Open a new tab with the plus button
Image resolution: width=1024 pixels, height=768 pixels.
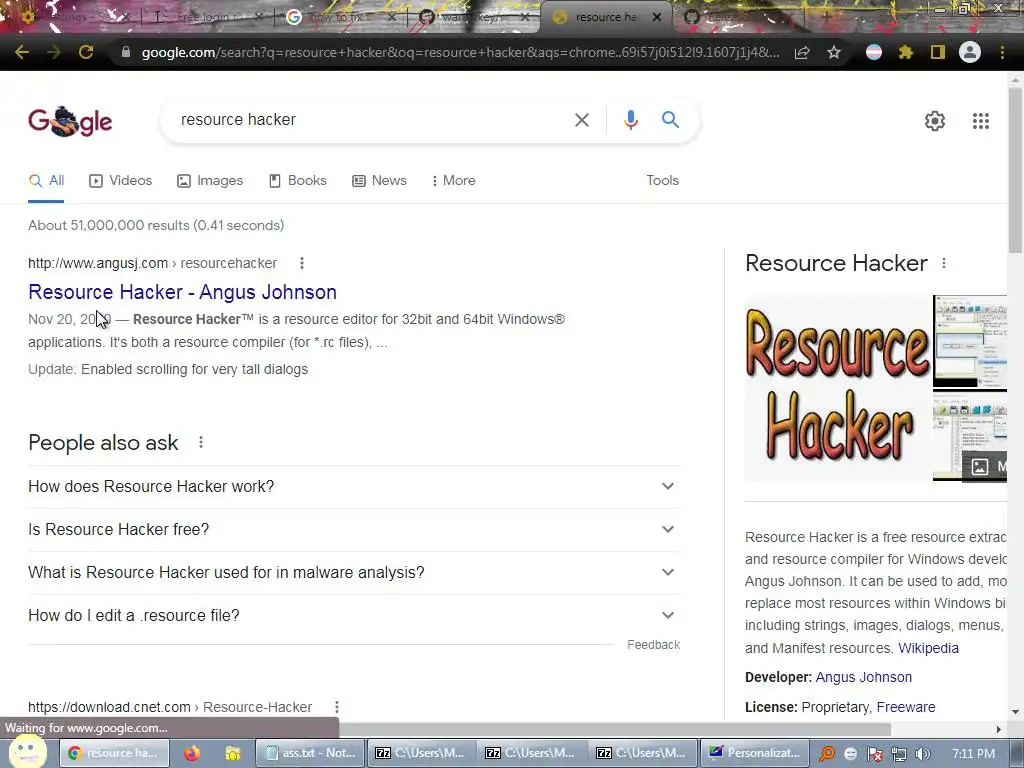tap(827, 18)
